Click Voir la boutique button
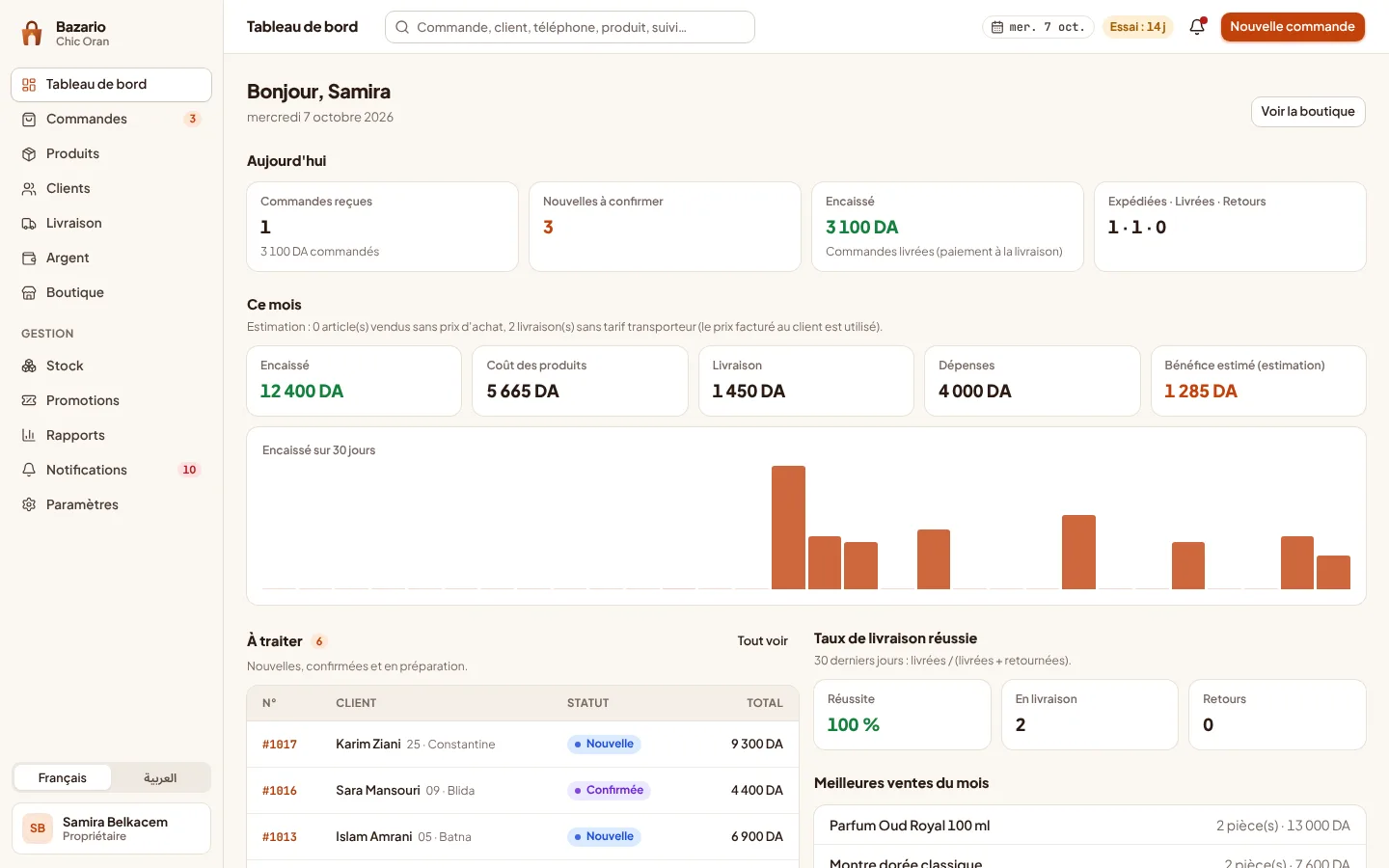The width and height of the screenshot is (1389, 868). [1308, 112]
